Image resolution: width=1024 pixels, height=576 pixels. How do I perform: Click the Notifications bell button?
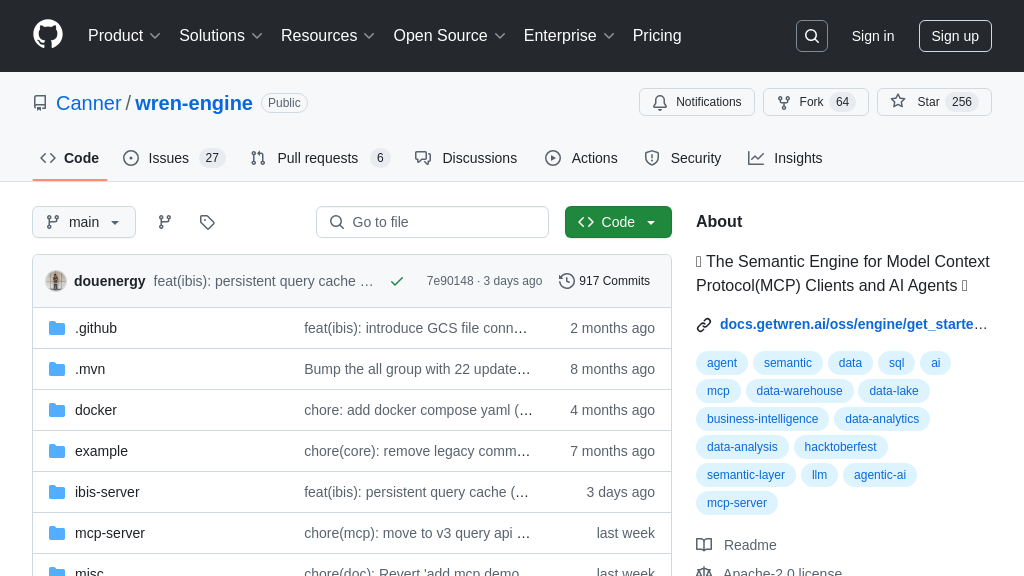[697, 102]
